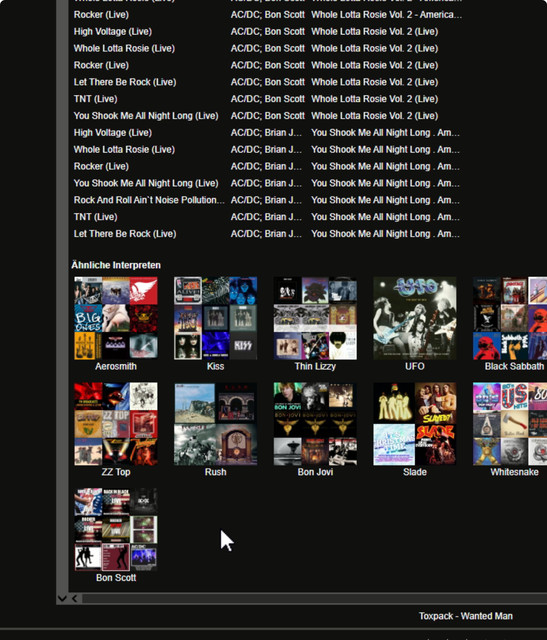
Task: Open the ZZ Top artist thumbnail
Action: 116,424
